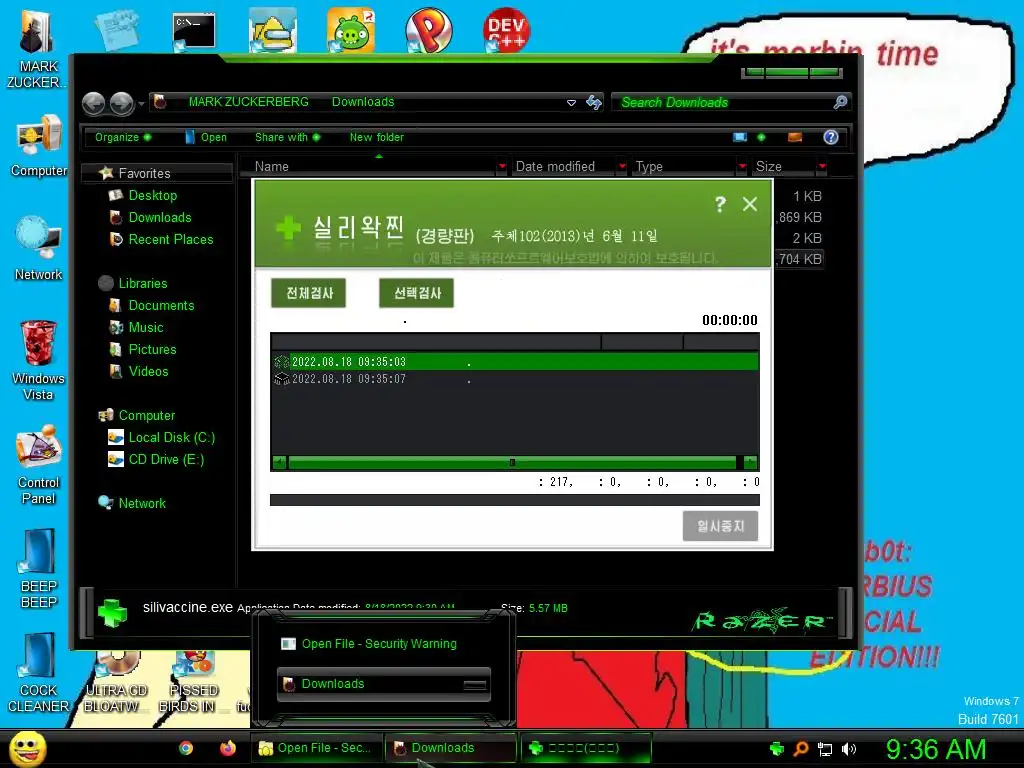Screen dimensions: 1024x768
Task: Launch the command prompt desktop icon
Action: [193, 31]
